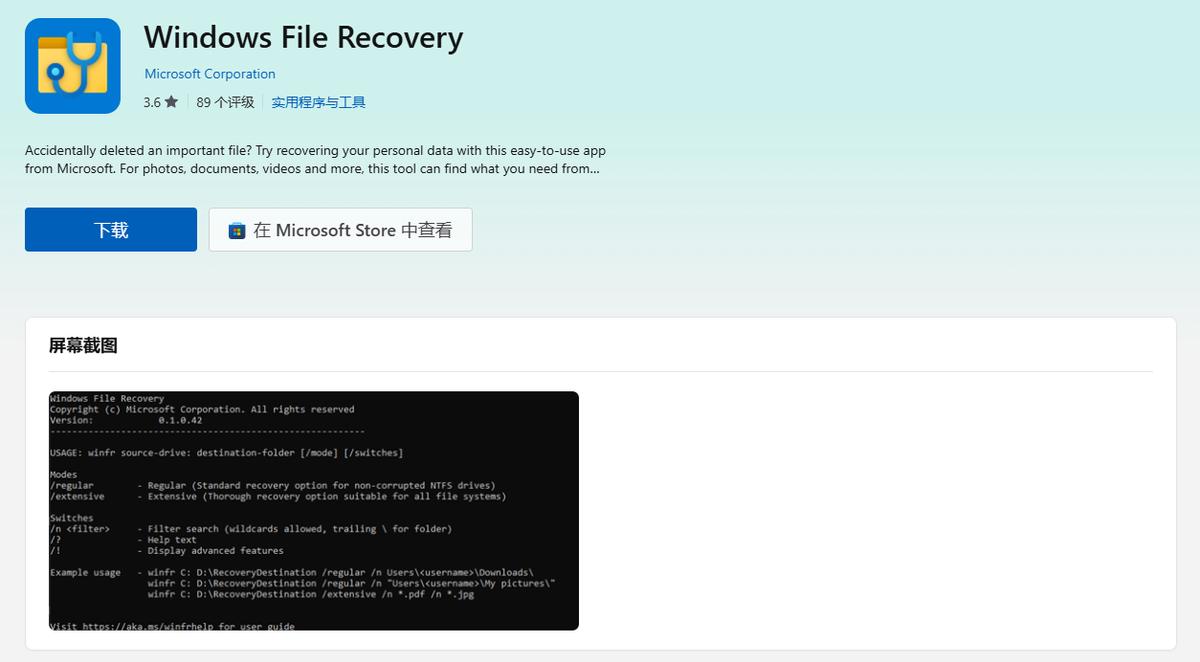Click 在 Microsoft Store 中查看 button
Image resolution: width=1200 pixels, height=662 pixels.
(340, 230)
